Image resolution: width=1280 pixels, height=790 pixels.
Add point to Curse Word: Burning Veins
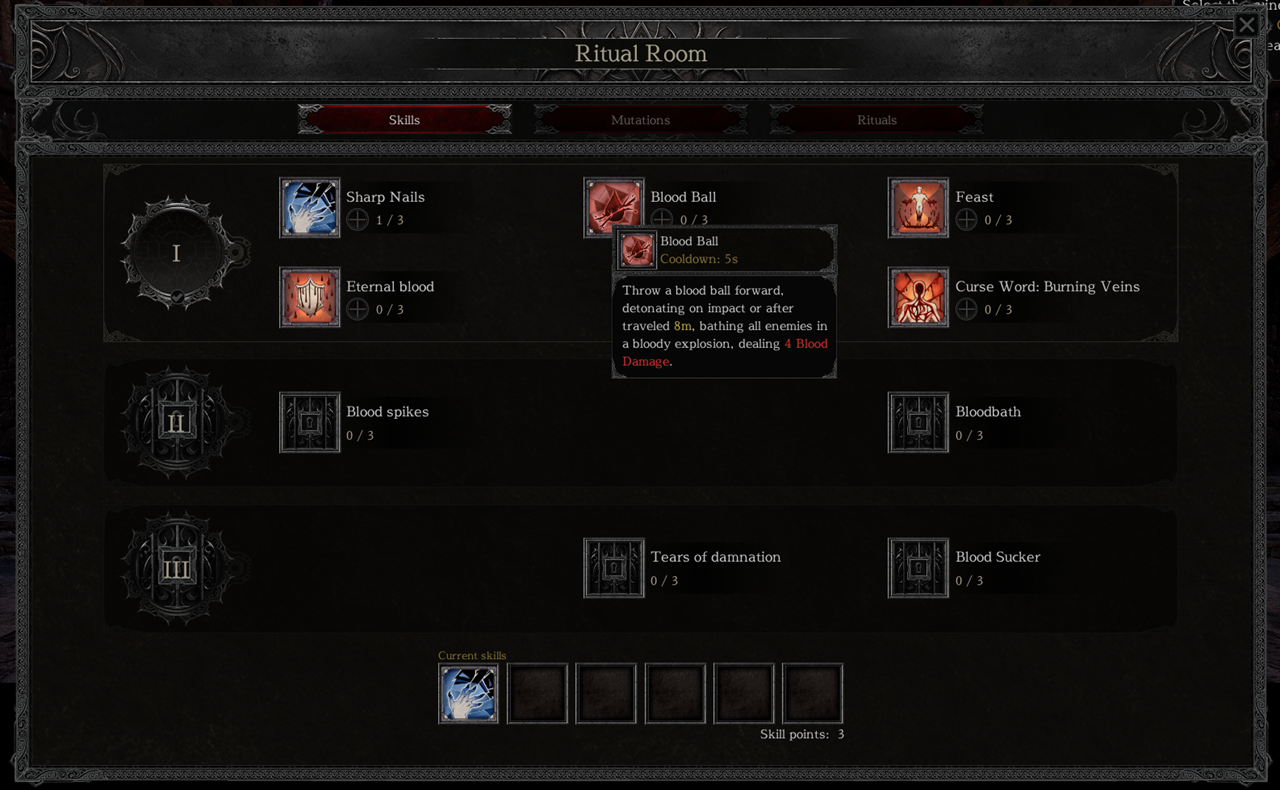[x=966, y=309]
